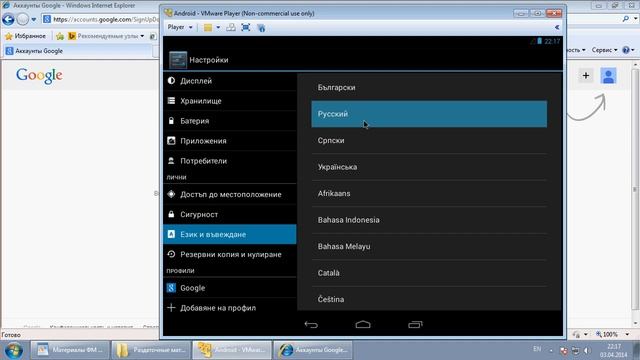
Task: Open IE zoom level 100% dropdown
Action: click(612, 334)
